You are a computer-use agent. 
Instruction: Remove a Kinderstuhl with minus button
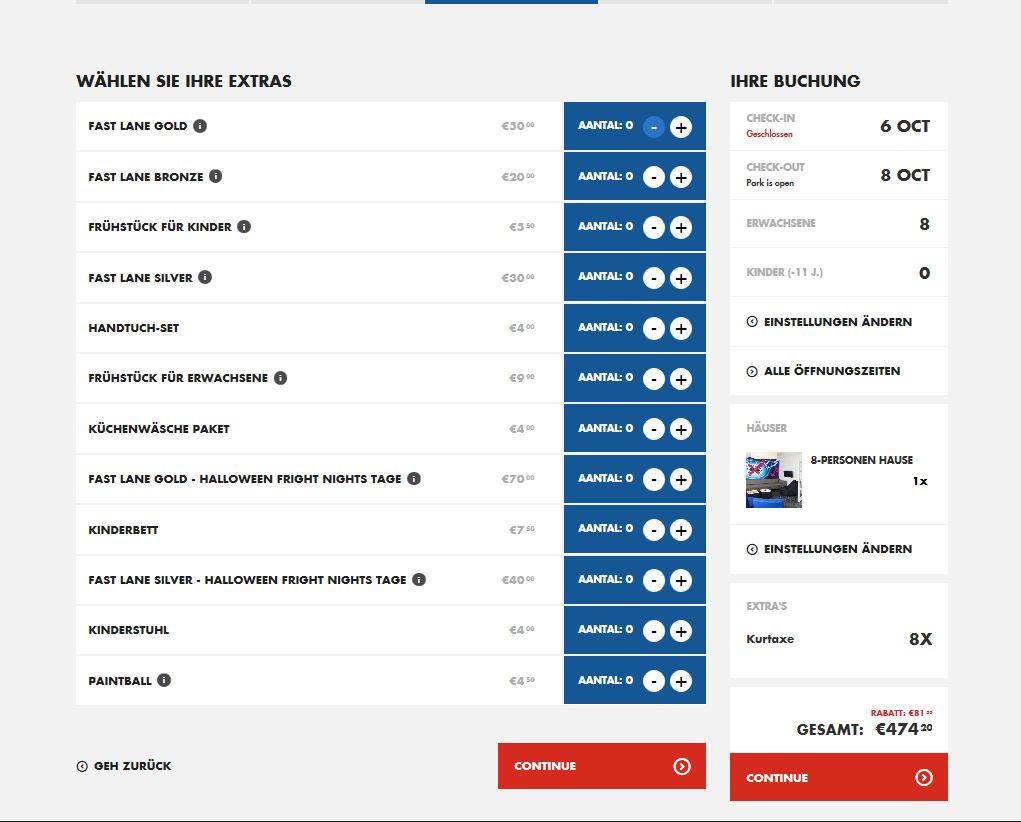click(654, 631)
